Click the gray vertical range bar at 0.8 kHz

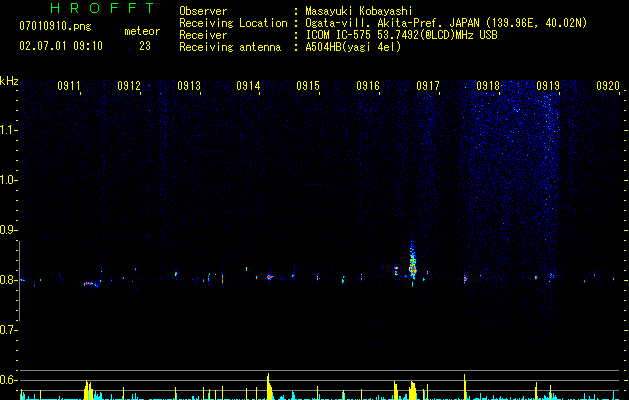pos(19,281)
